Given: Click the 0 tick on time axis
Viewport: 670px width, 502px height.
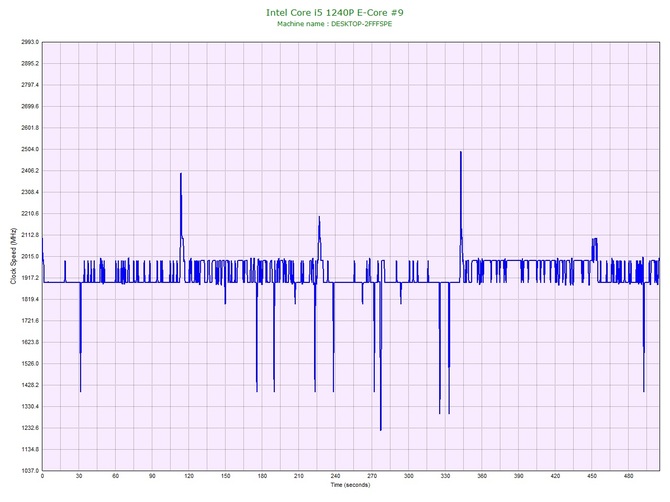Looking at the screenshot, I should 42,476.
